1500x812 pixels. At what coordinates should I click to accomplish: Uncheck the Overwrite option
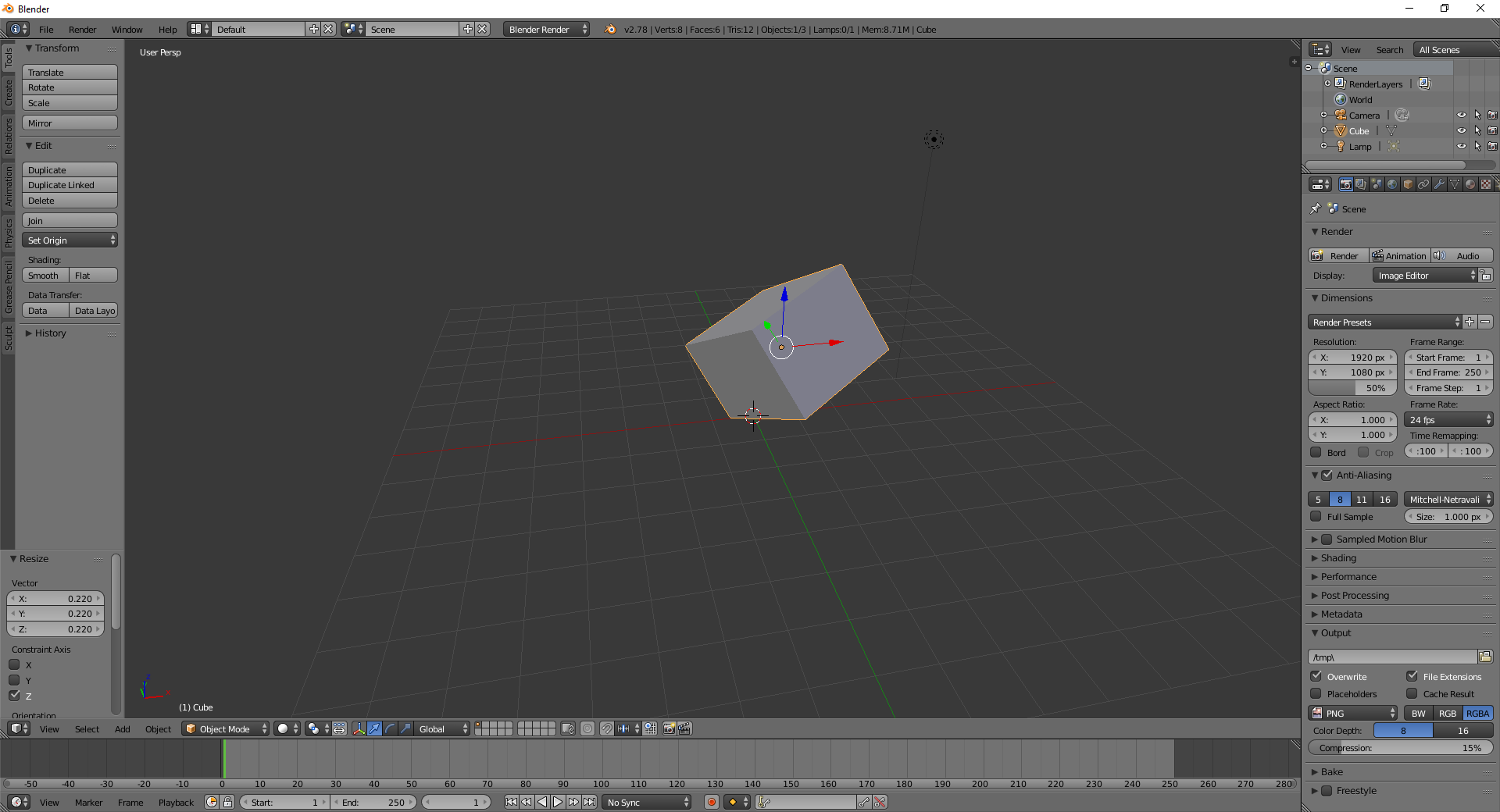point(1316,676)
